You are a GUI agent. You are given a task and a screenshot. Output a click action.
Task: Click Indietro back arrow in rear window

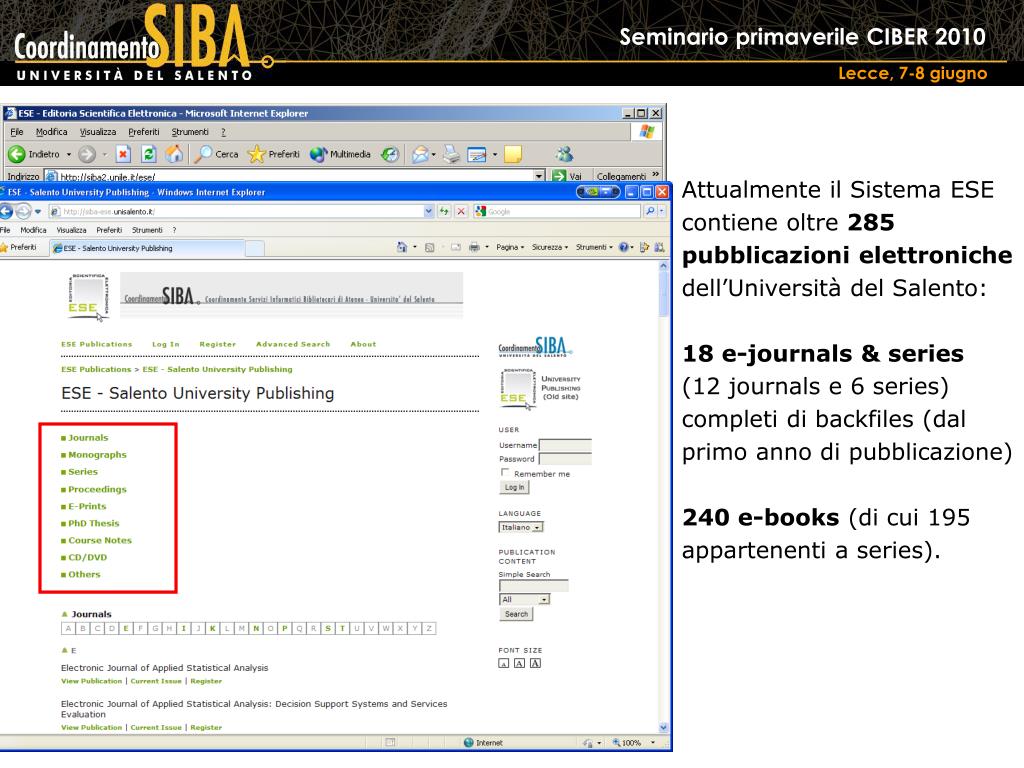click(16, 155)
